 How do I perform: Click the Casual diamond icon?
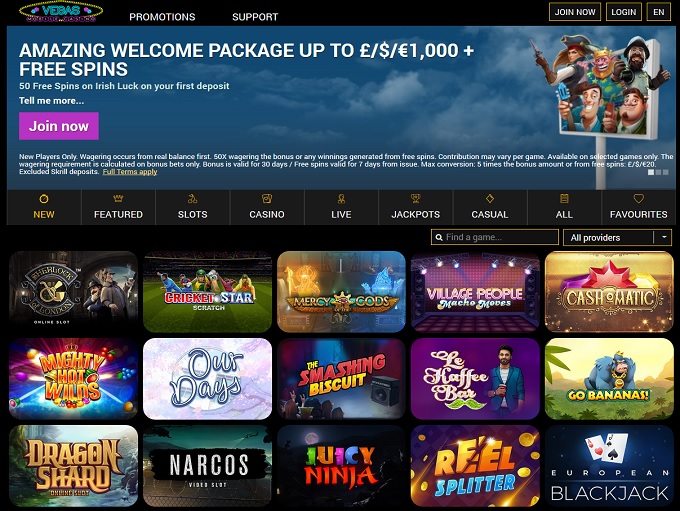[490, 199]
